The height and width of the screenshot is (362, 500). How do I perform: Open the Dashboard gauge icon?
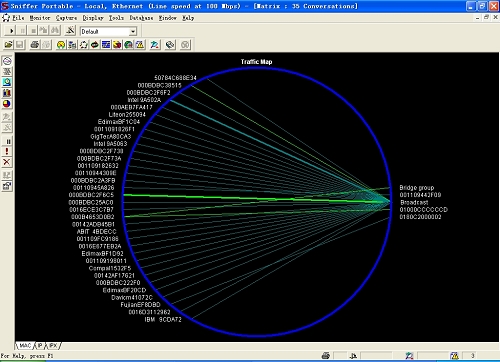(61, 45)
